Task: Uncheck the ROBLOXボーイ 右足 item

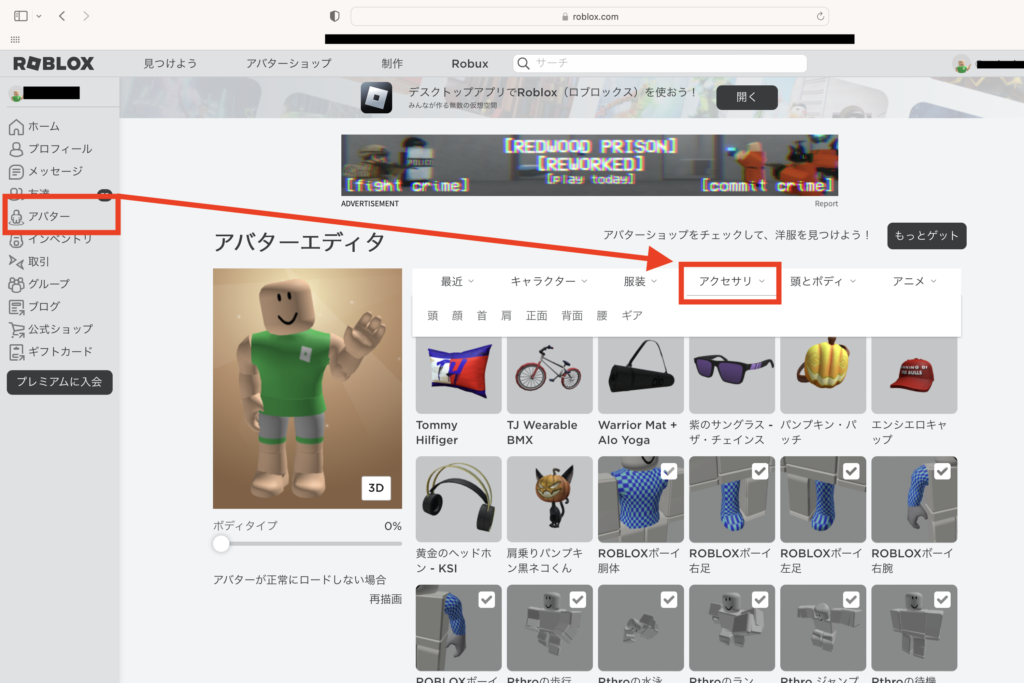Action: pos(760,471)
